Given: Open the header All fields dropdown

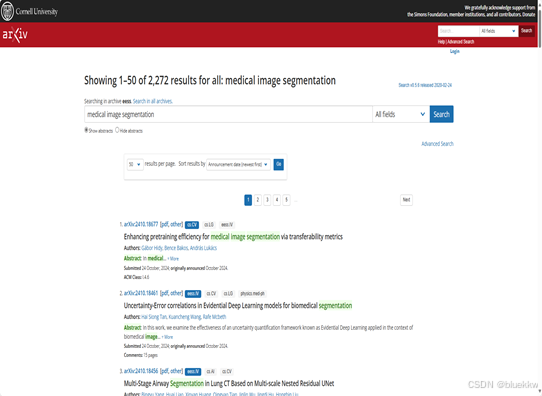Looking at the screenshot, I should 498,31.
